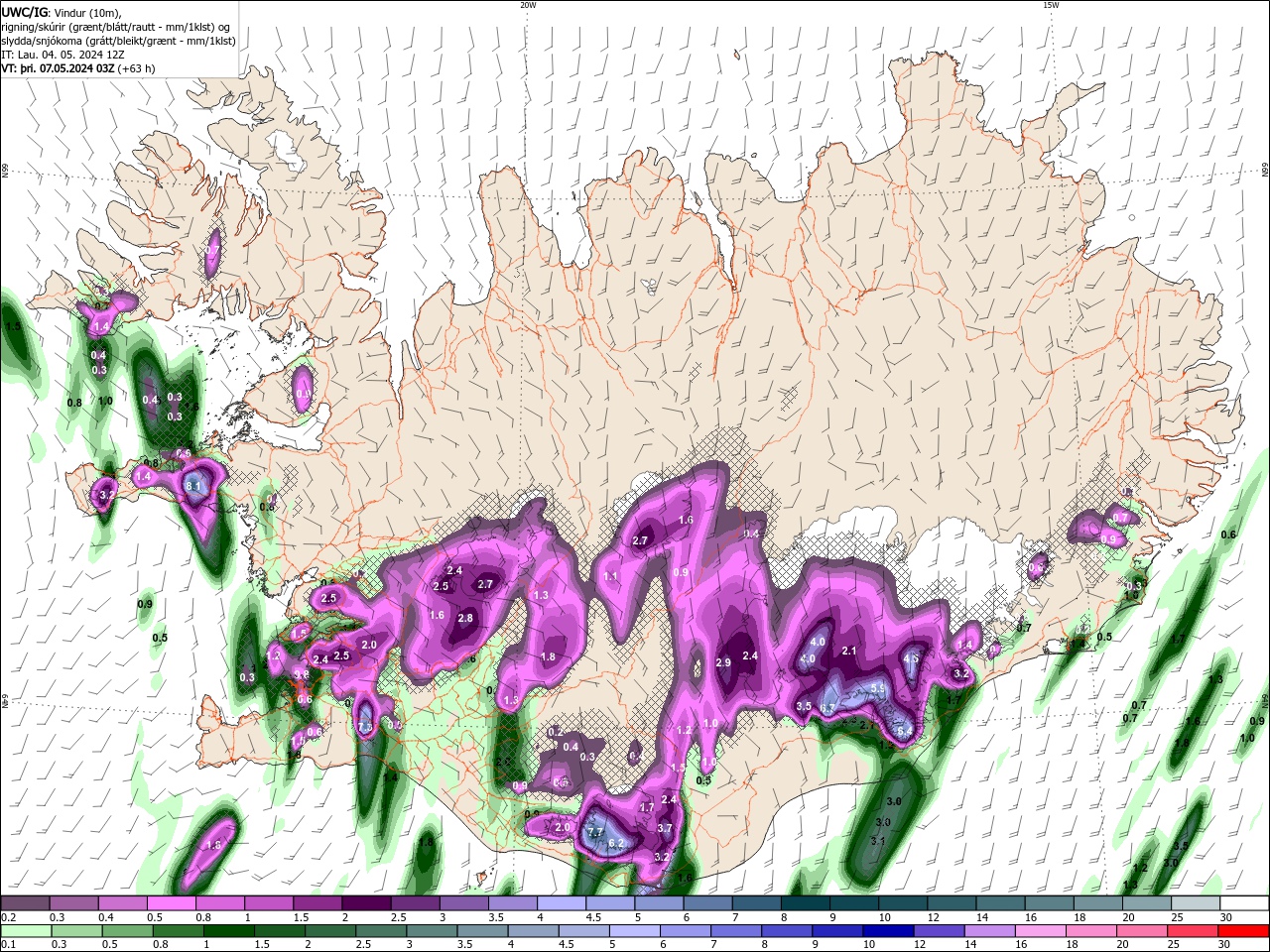Click the purple 12–14 rain legend swatch

click(940, 931)
